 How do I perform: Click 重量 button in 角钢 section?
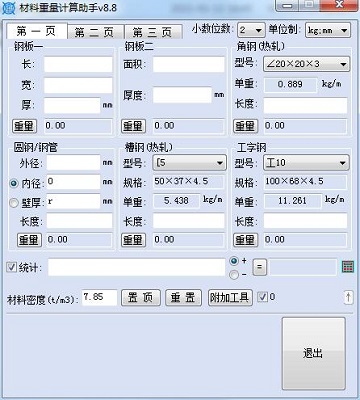point(245,126)
